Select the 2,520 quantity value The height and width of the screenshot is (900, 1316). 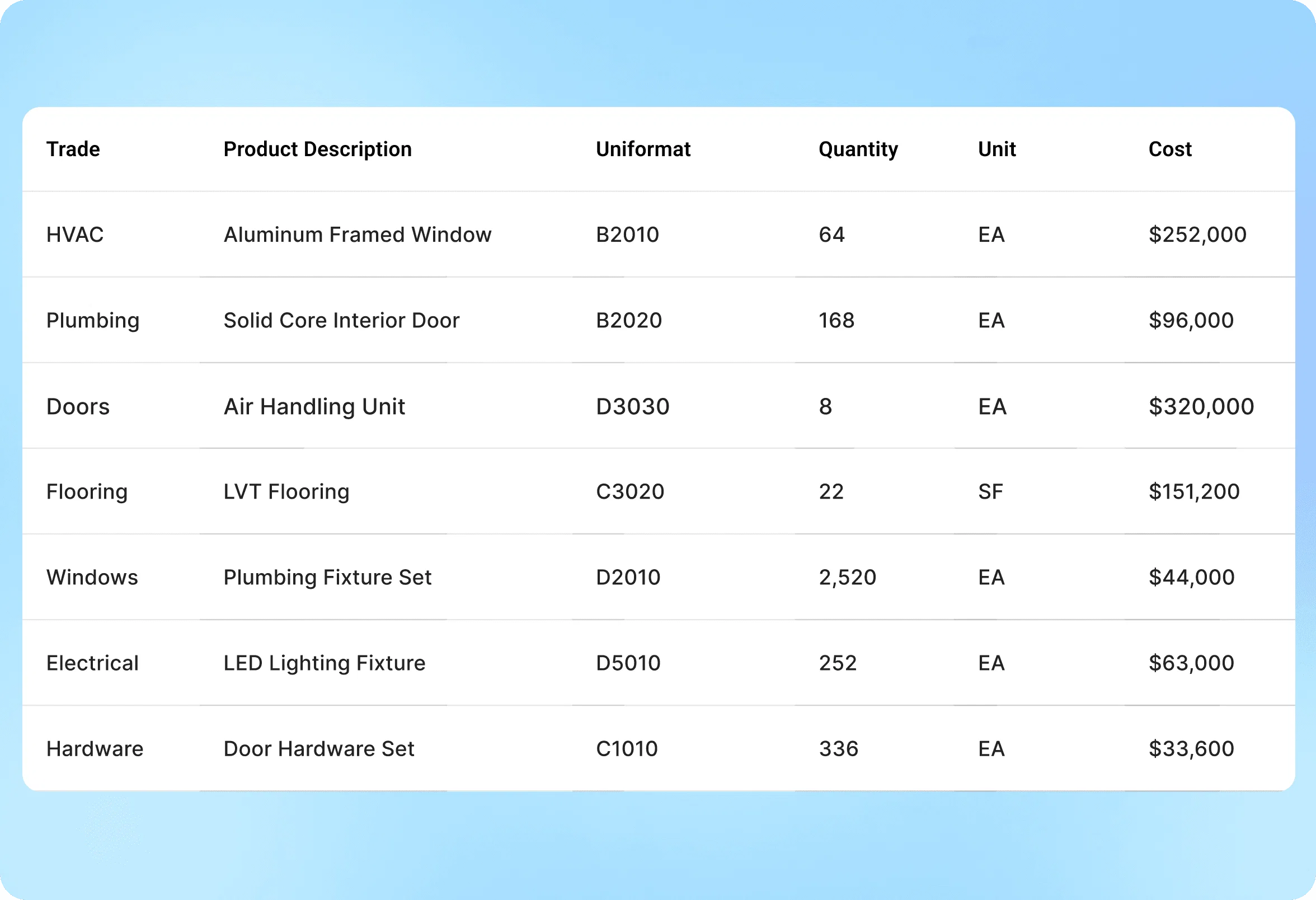tap(847, 578)
